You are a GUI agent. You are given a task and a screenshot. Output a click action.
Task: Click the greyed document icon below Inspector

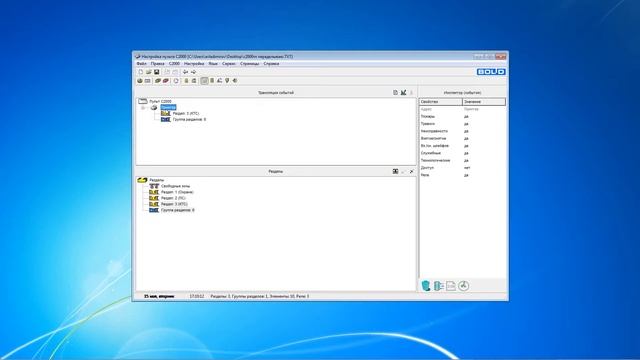coord(451,286)
